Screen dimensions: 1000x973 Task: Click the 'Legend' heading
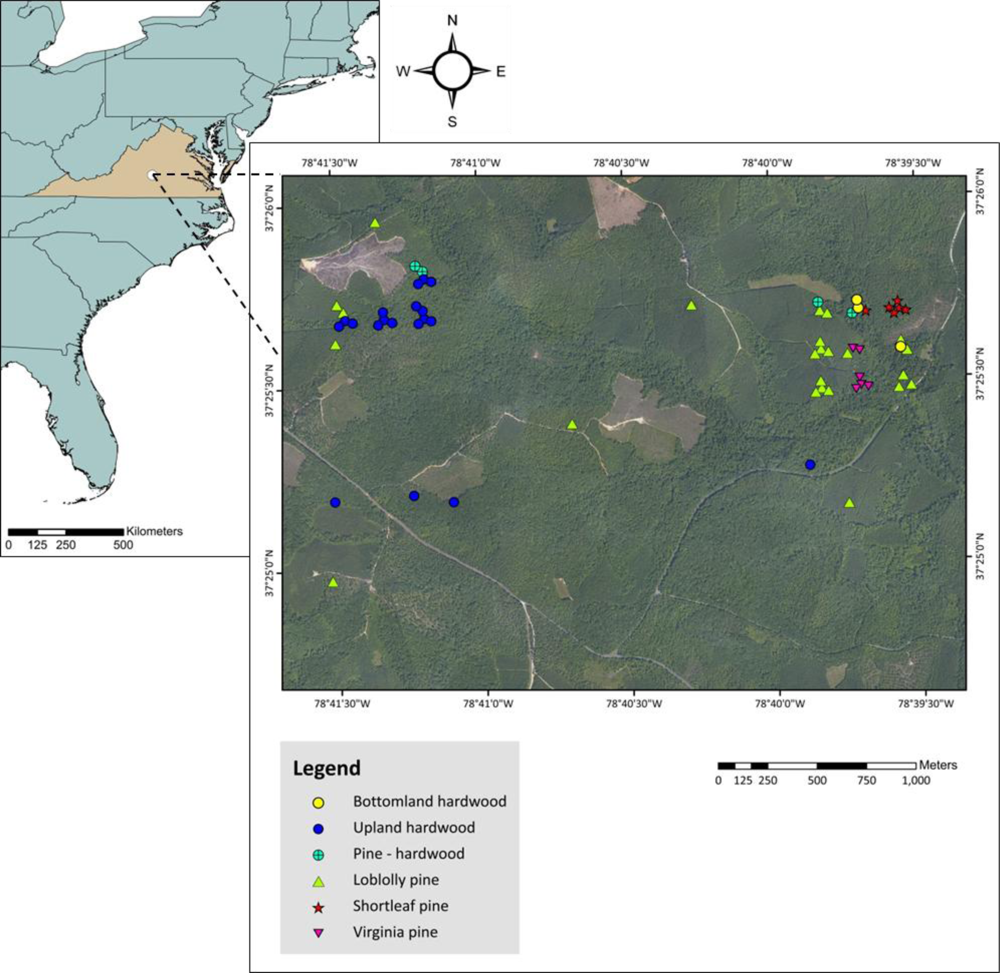pyautogui.click(x=327, y=768)
